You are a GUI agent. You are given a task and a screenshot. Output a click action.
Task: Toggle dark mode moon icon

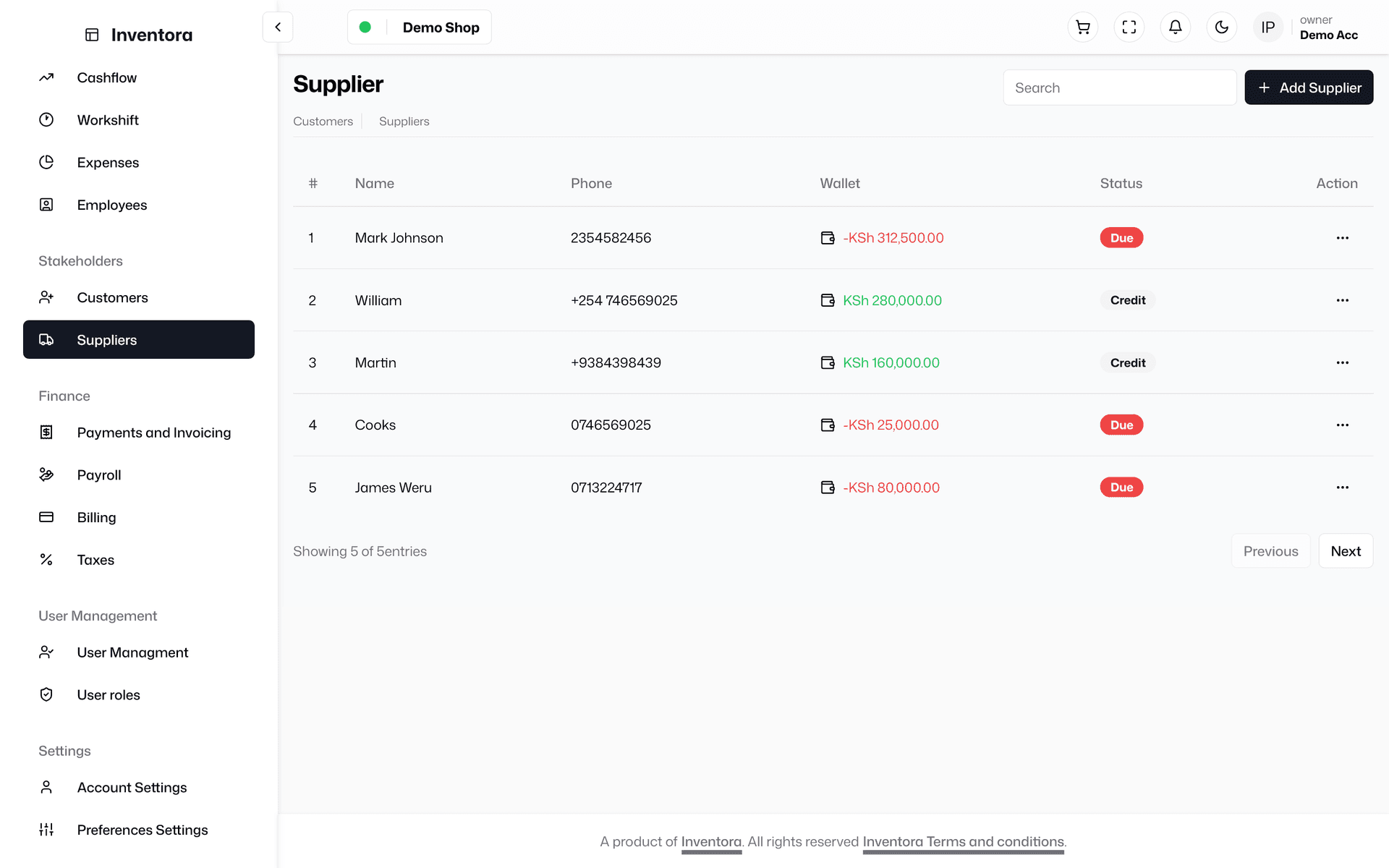1222,27
